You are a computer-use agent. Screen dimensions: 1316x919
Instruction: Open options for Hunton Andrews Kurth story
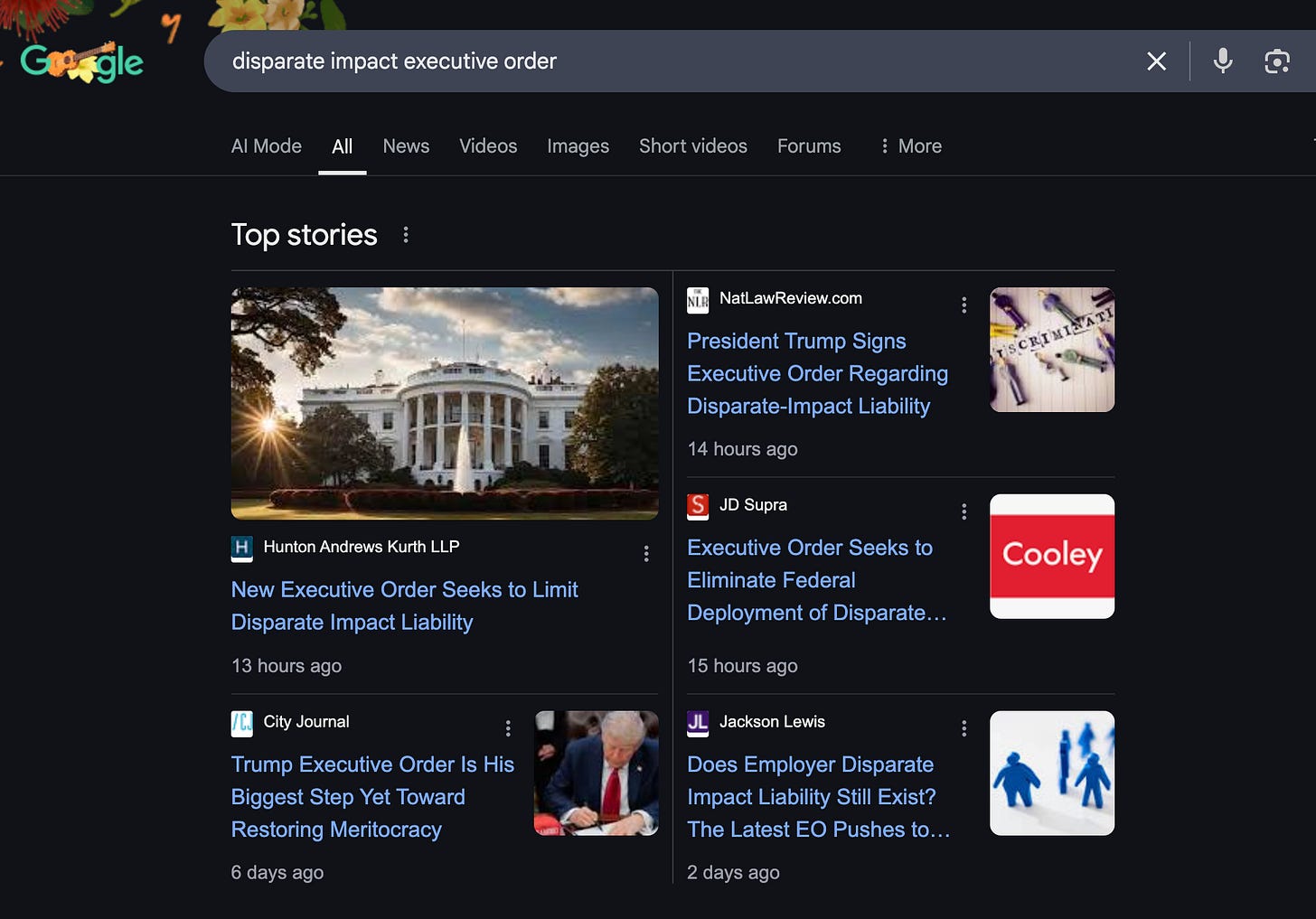tap(646, 554)
